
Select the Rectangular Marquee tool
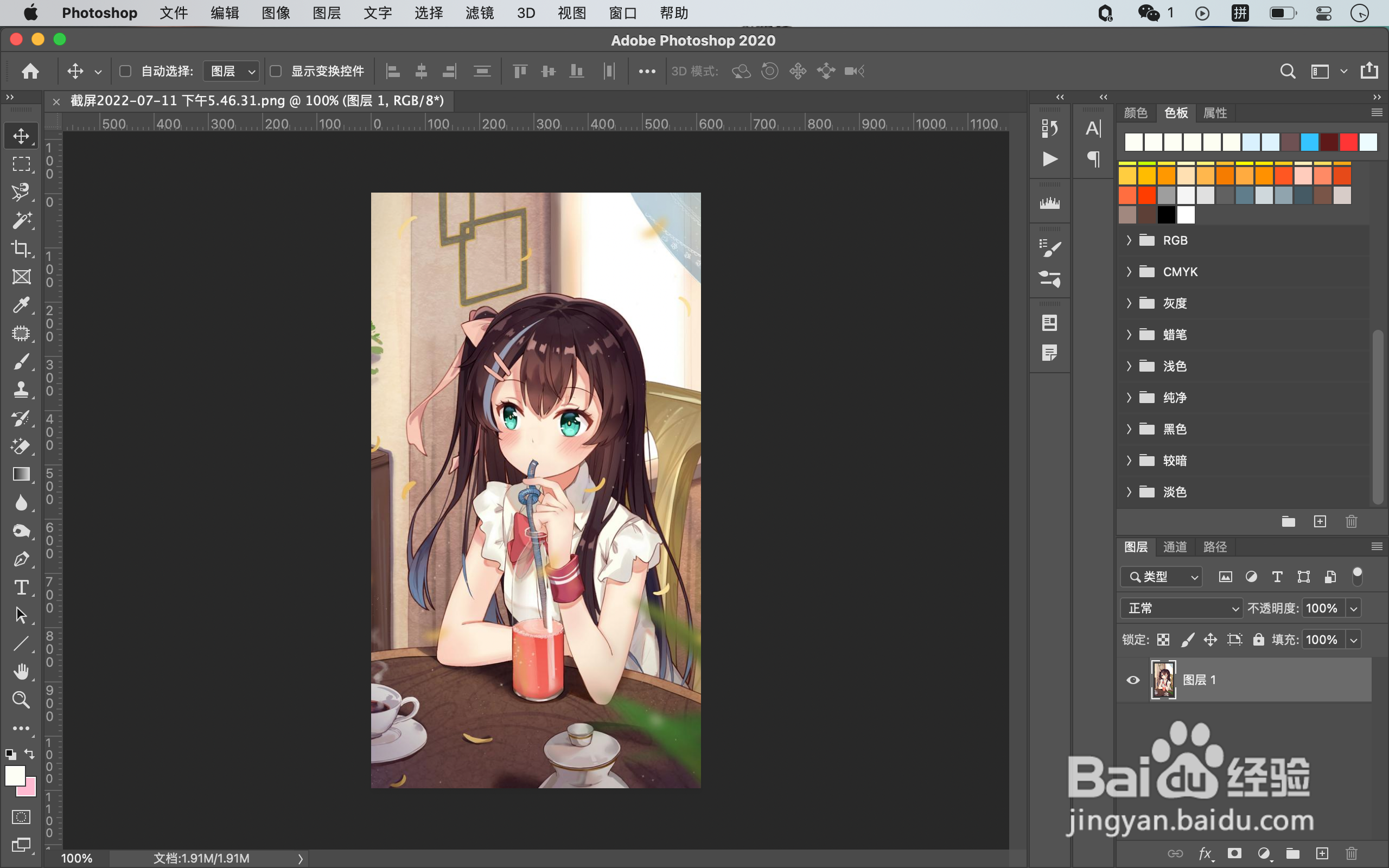point(22,164)
